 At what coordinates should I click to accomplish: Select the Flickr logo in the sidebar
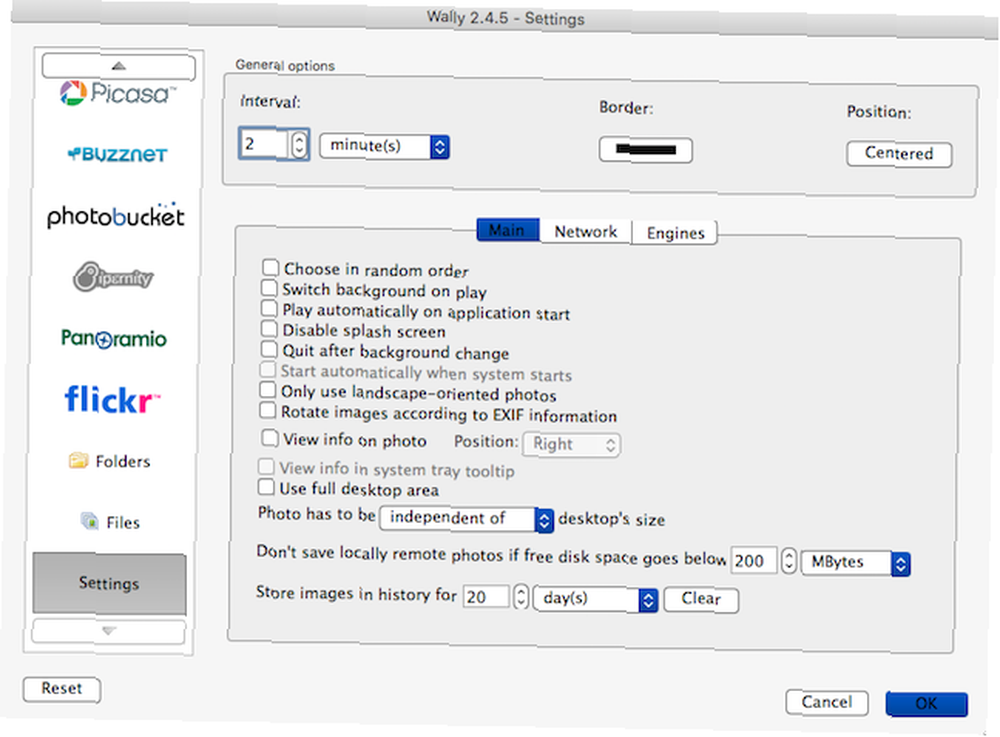tap(112, 399)
